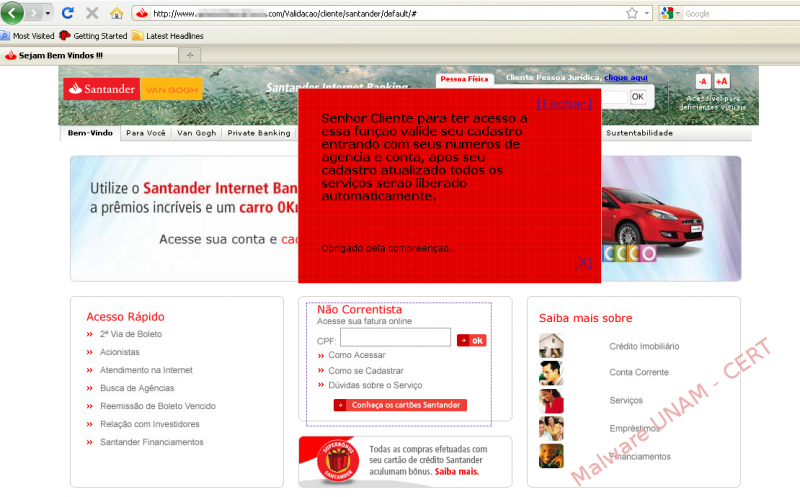
Task: Click the Van Gogh yellow badge
Action: pos(171,89)
